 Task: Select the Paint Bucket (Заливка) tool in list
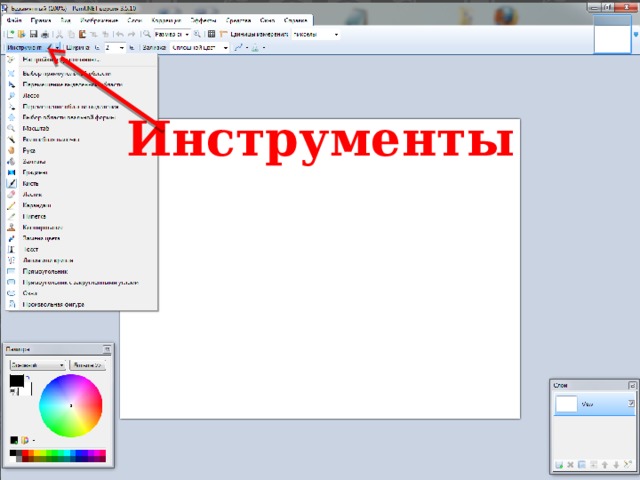click(x=82, y=162)
